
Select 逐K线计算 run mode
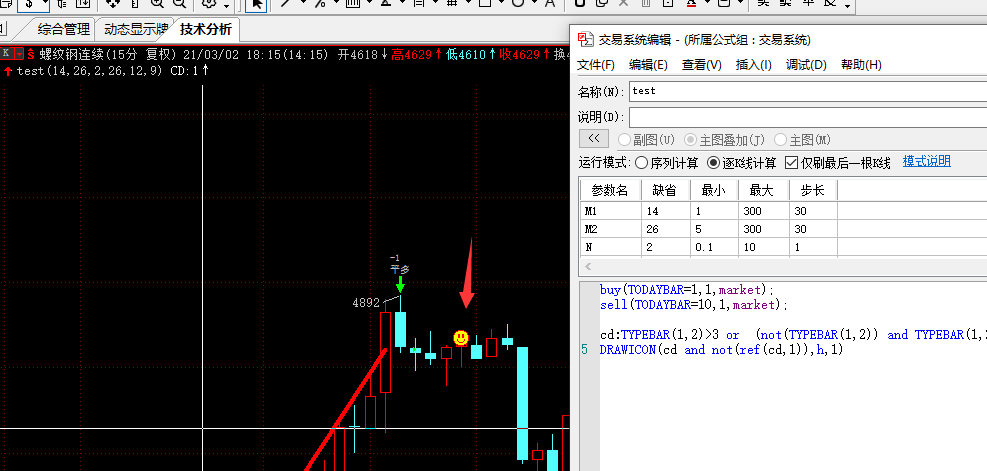click(x=742, y=163)
